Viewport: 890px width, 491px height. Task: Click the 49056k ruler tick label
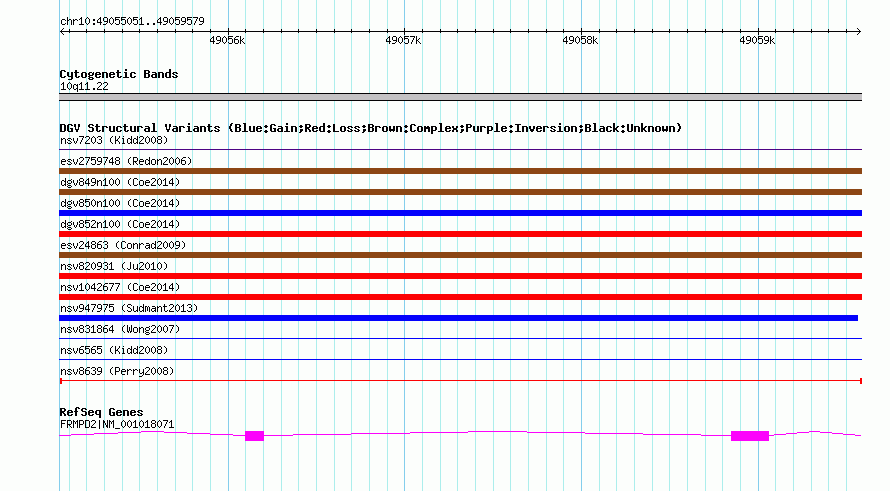click(x=227, y=41)
